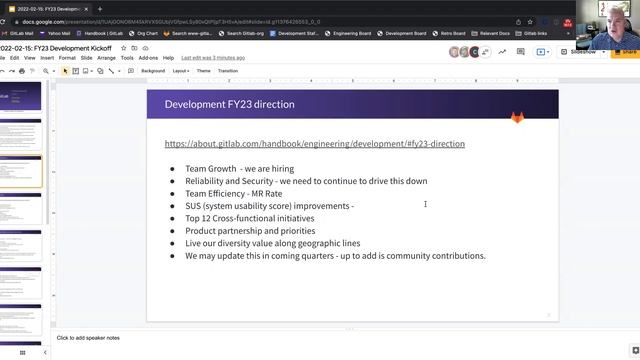Open the explore icon in the bottom-right corner
This screenshot has height=360, width=640.
635,350
